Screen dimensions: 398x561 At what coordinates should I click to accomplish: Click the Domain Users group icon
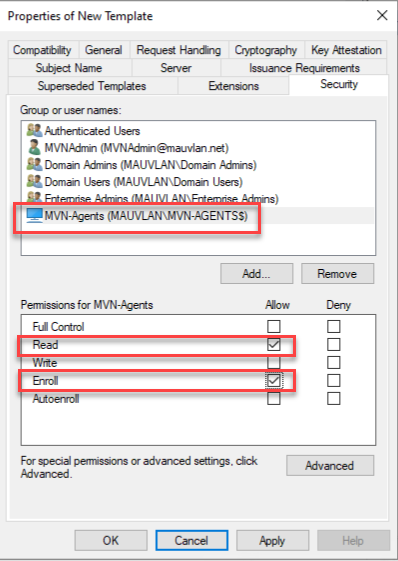(x=35, y=181)
